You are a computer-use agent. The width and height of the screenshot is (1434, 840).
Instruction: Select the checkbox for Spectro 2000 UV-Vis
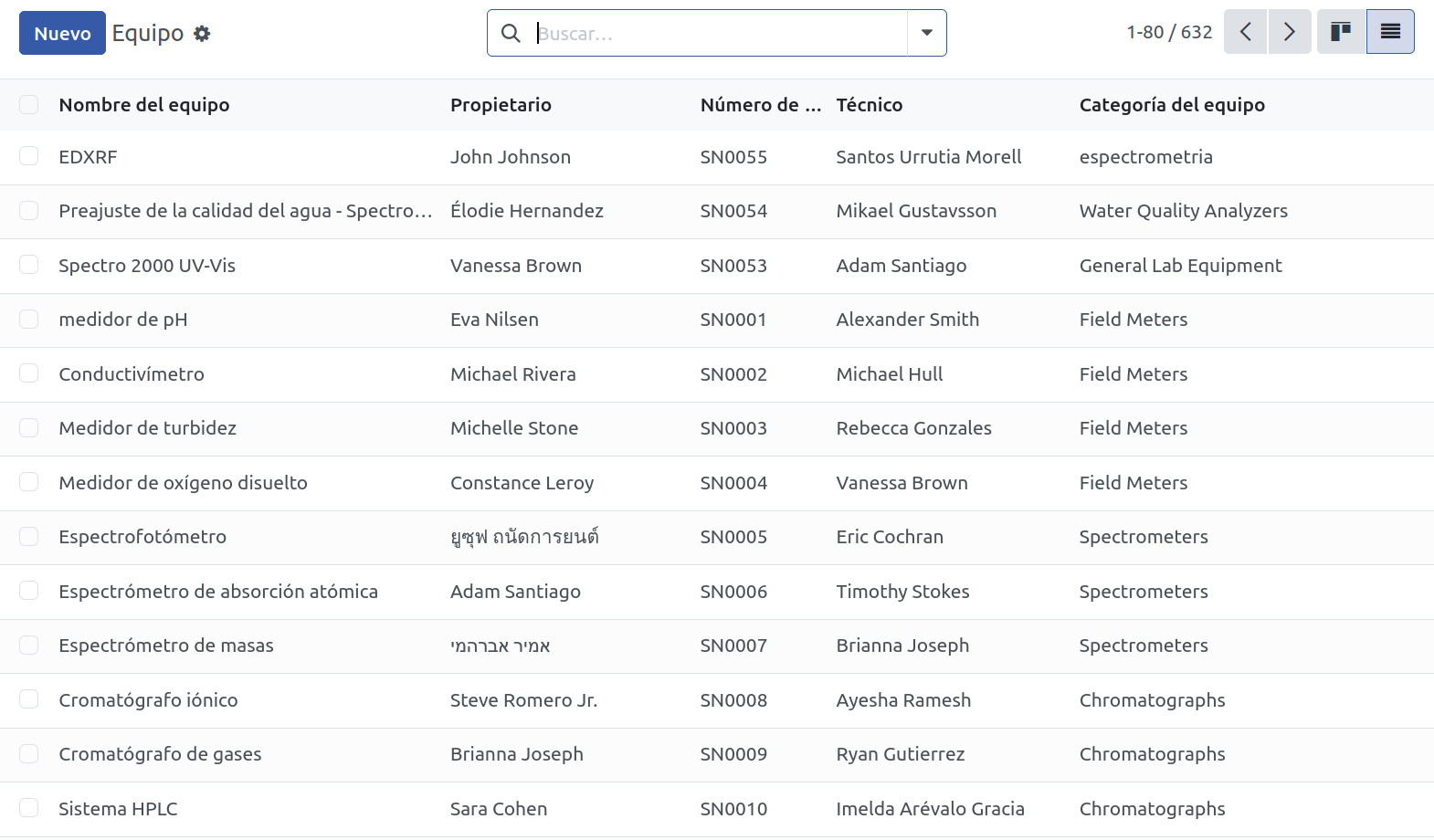29,265
